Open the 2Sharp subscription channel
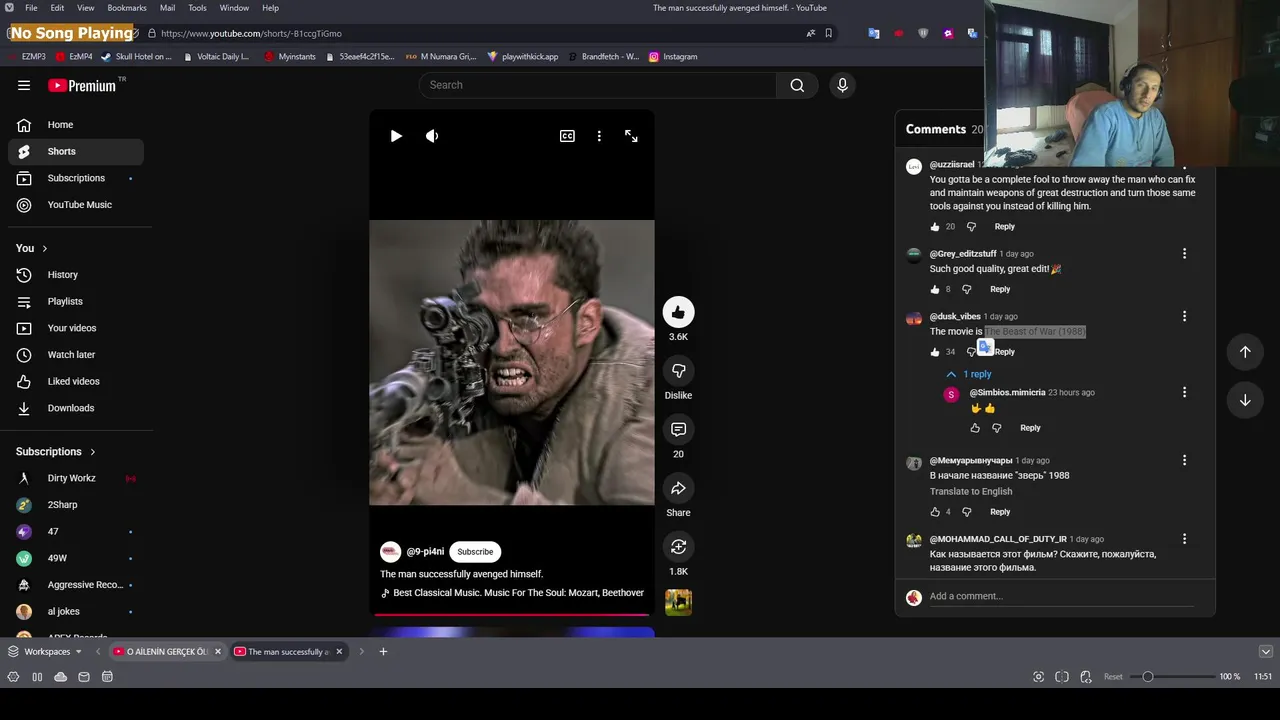Viewport: 1280px width, 720px height. (76, 505)
